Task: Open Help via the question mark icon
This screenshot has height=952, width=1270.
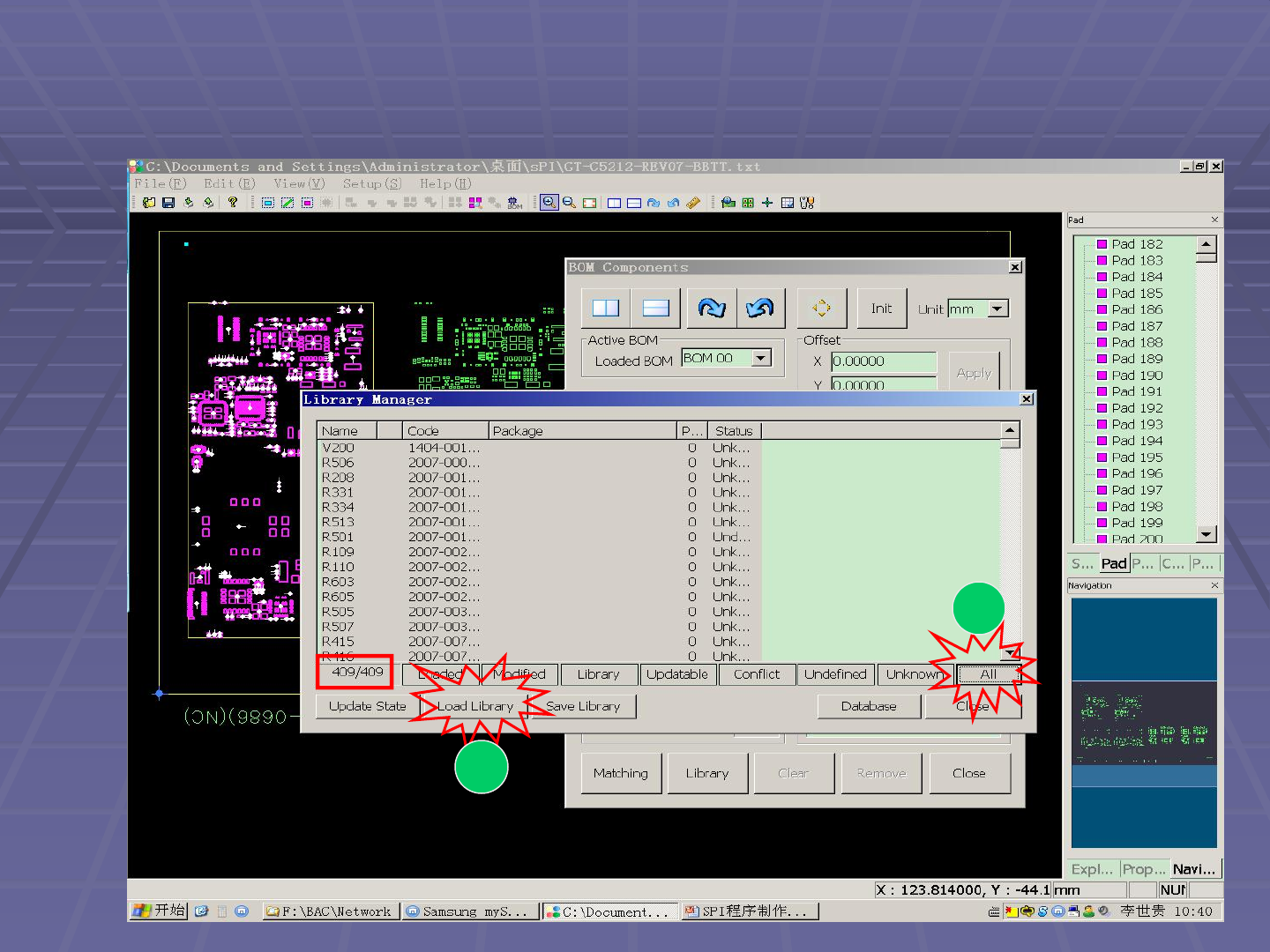Action: point(233,203)
